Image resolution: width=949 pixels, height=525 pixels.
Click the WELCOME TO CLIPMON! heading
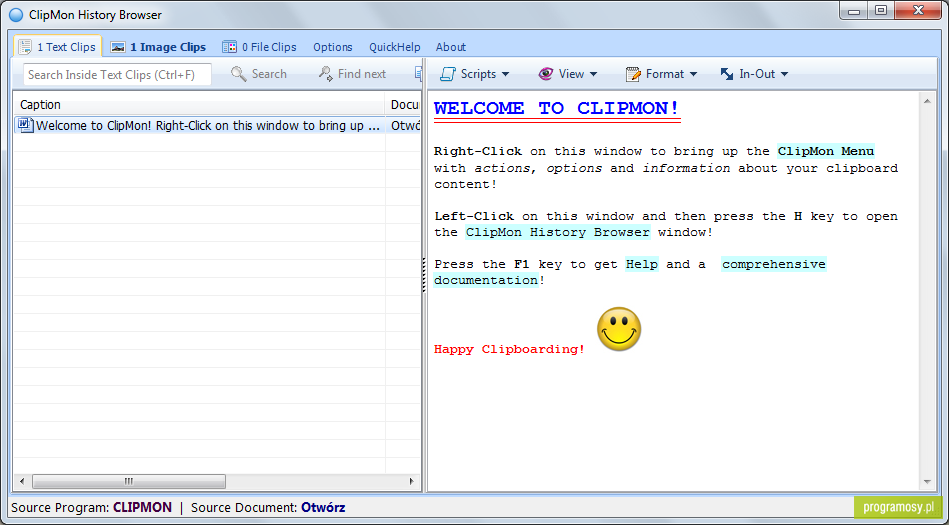point(557,108)
